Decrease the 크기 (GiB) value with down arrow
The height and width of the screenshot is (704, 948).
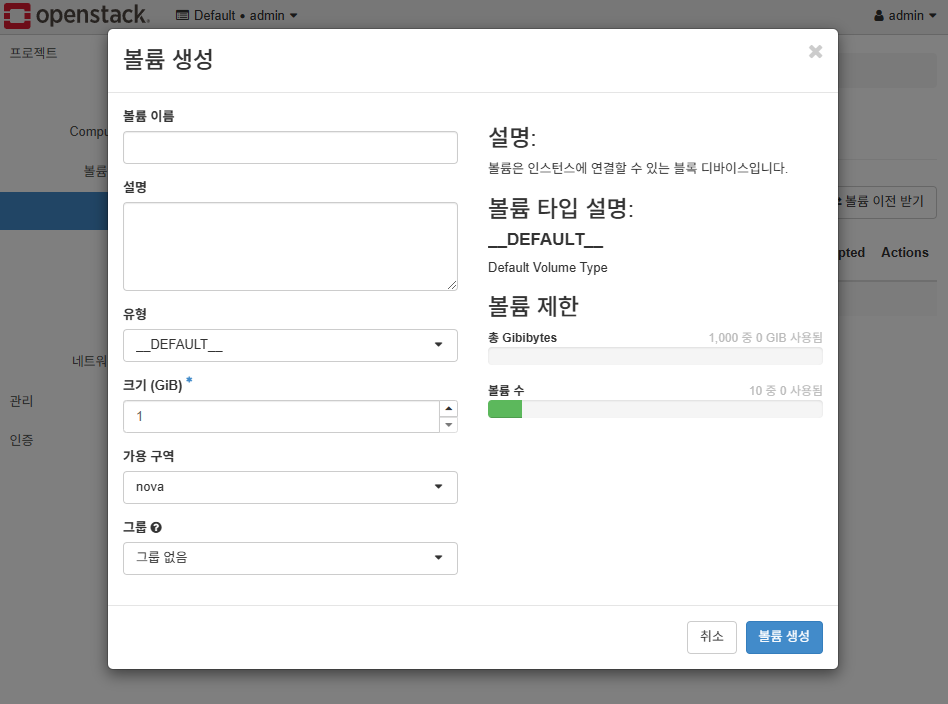[449, 425]
